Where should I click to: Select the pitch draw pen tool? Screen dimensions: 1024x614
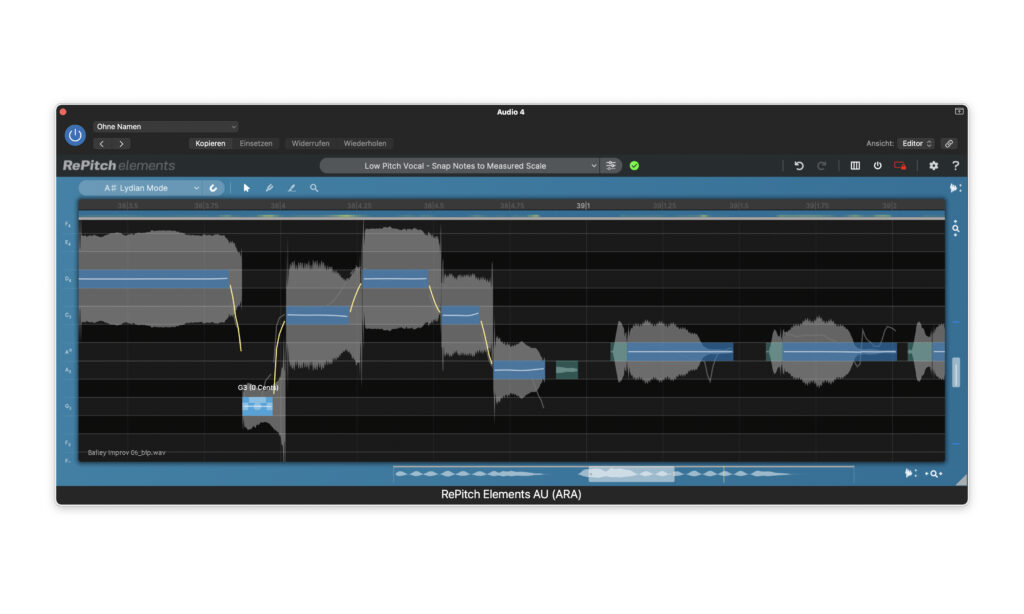click(x=269, y=188)
